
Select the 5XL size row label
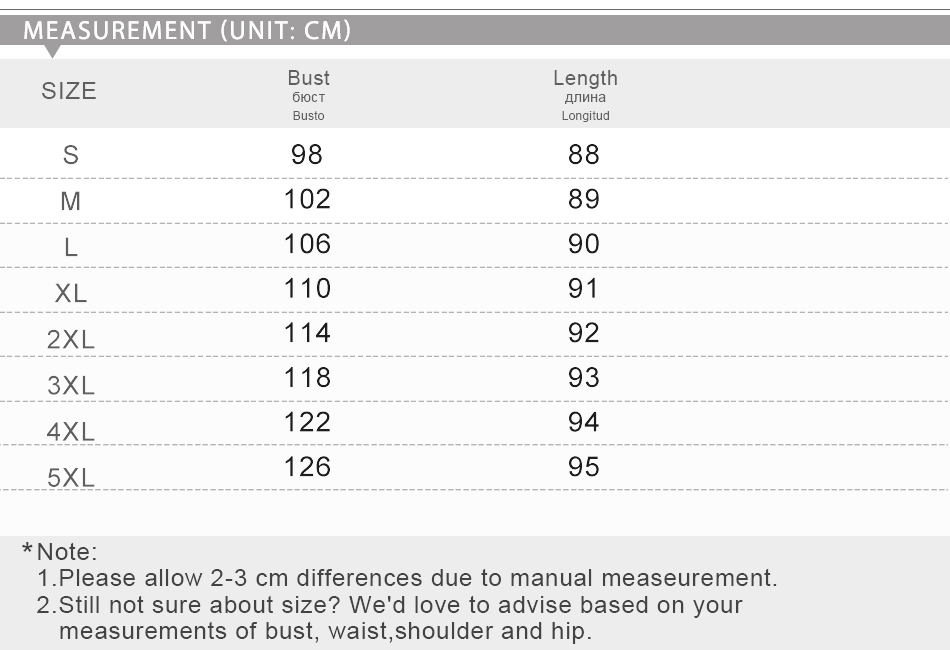[x=71, y=478]
